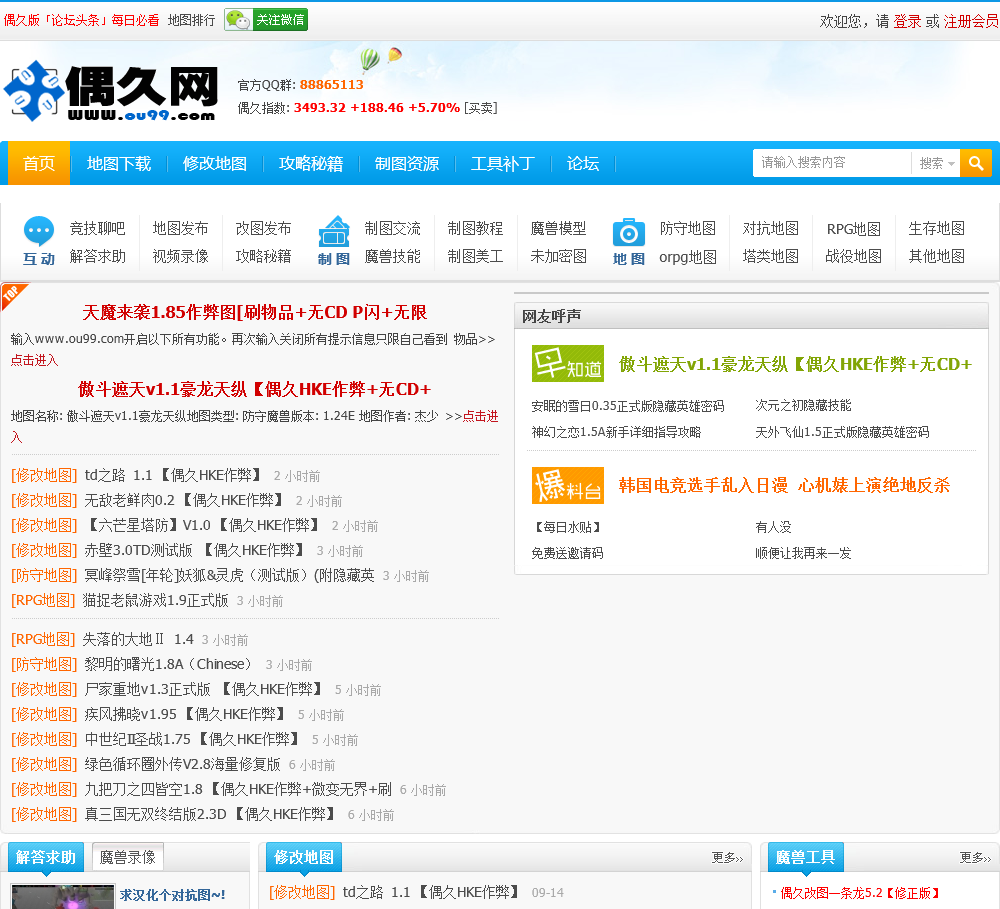Viewport: 1000px width, 909px height.
Task: Open 对抗地图 category link
Action: 770,228
